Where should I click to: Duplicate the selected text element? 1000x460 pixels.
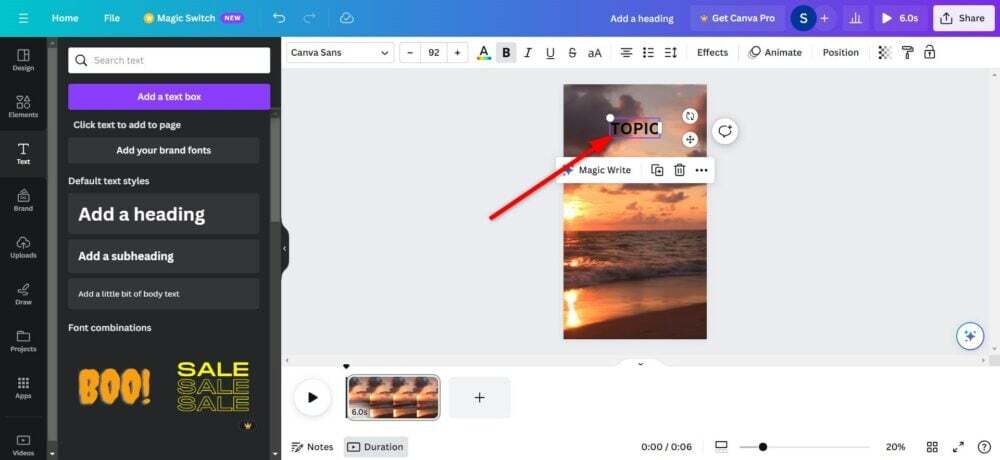[x=657, y=170]
